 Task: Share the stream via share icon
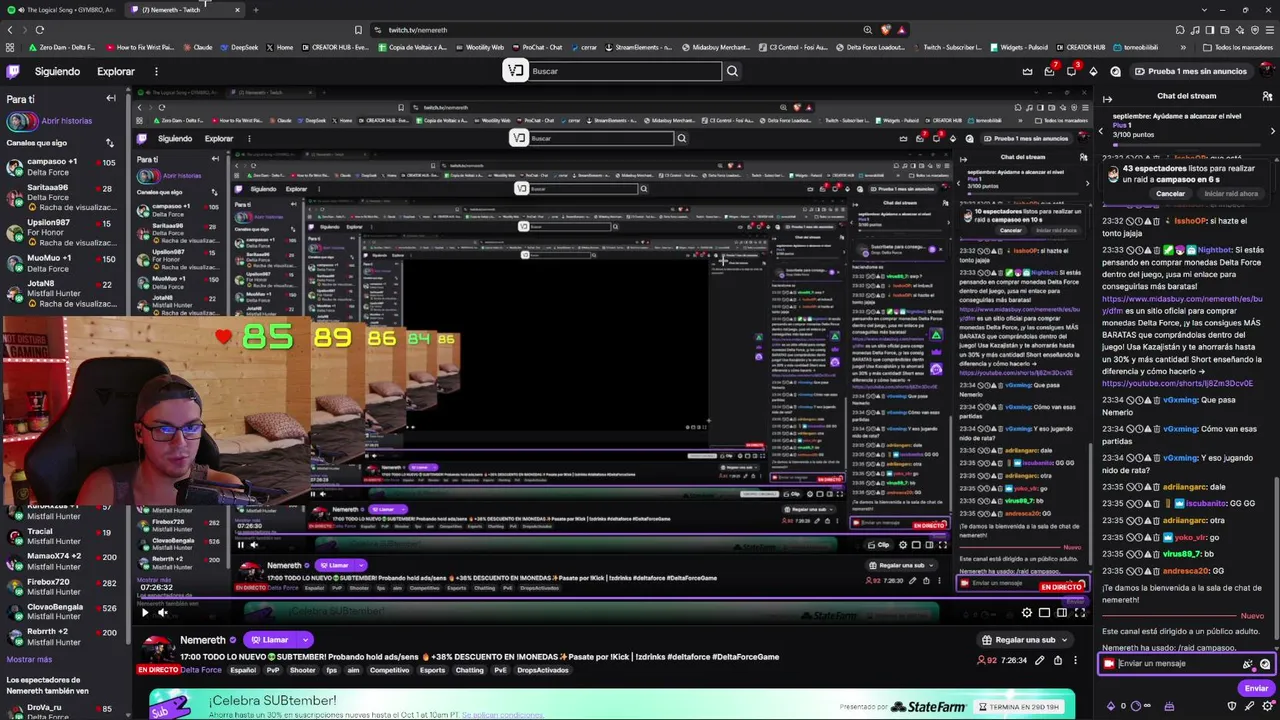pyautogui.click(x=1057, y=660)
